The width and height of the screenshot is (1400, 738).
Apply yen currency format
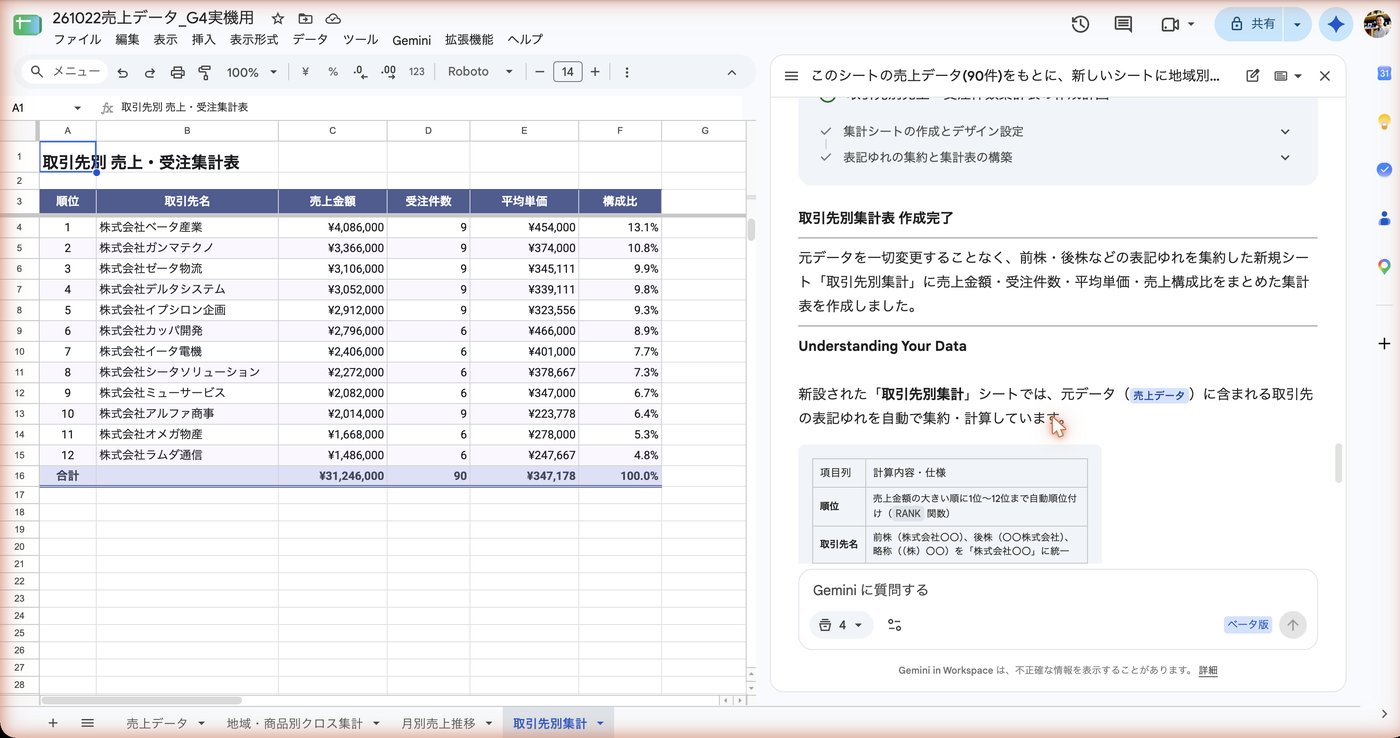tap(305, 72)
